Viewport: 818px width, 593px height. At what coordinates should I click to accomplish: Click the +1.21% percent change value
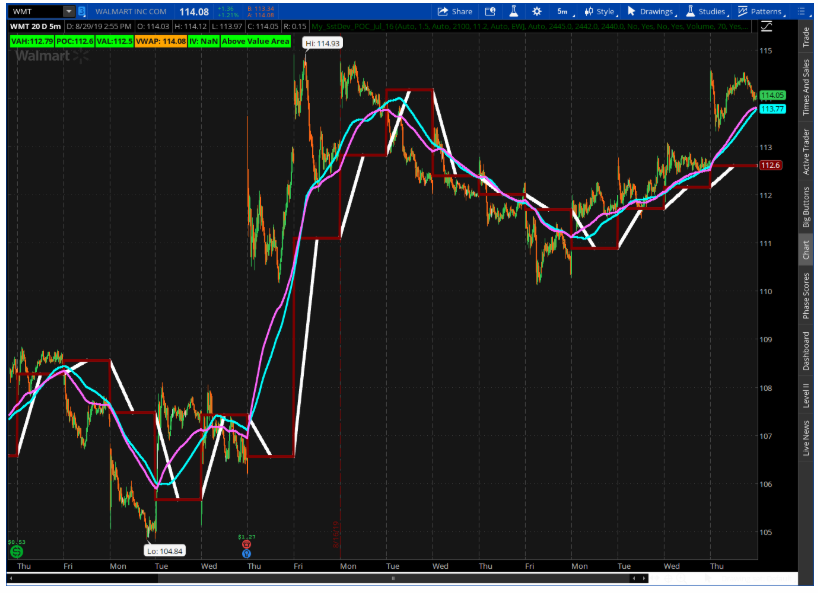[x=227, y=15]
